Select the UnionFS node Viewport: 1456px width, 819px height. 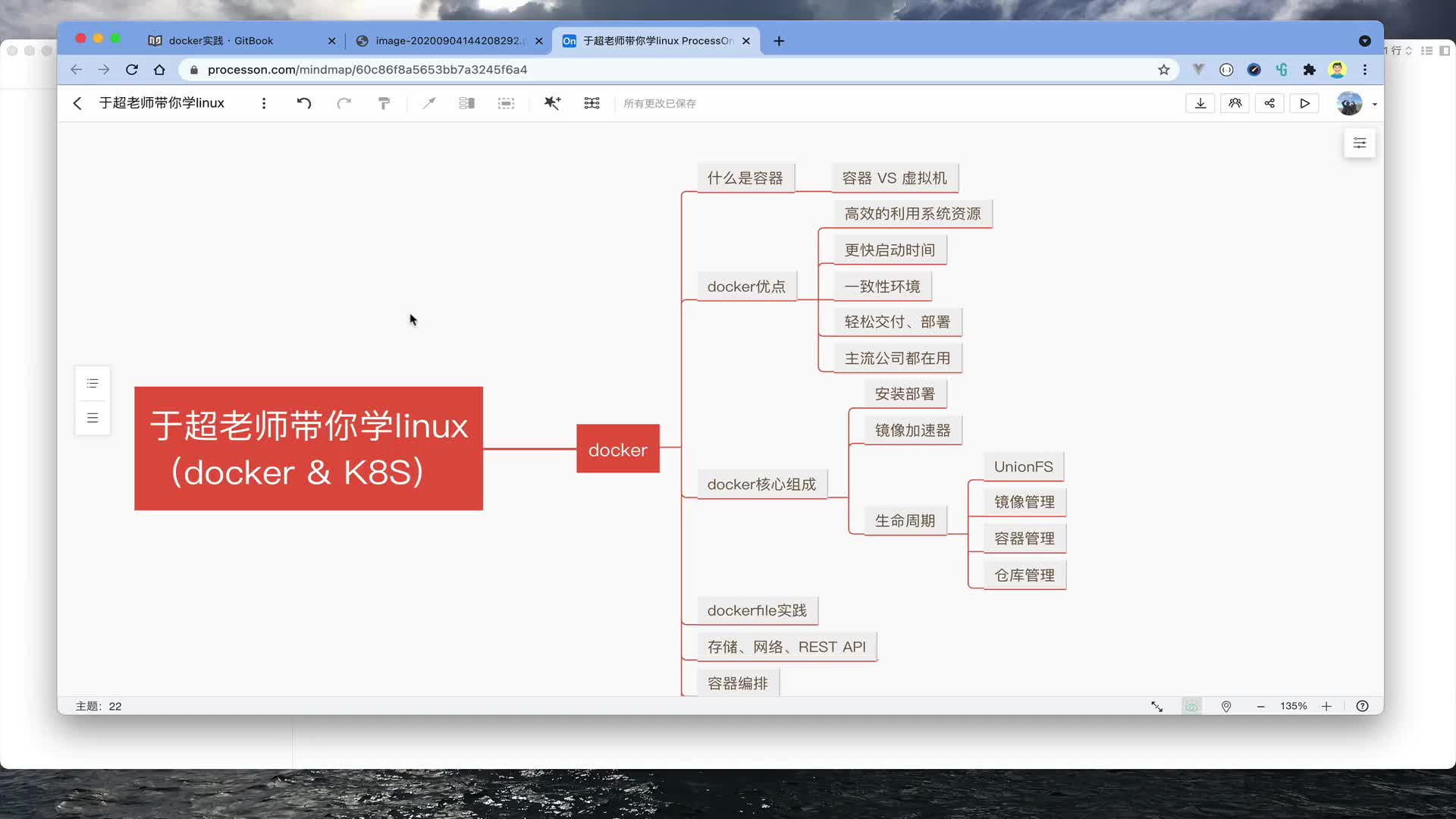click(1024, 467)
